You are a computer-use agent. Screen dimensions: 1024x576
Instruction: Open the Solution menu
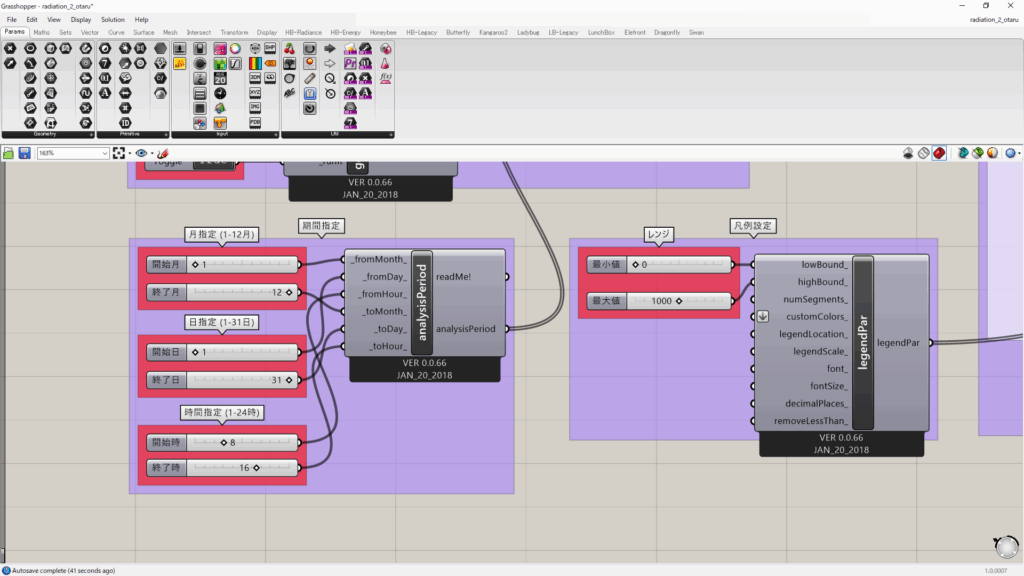pyautogui.click(x=112, y=19)
